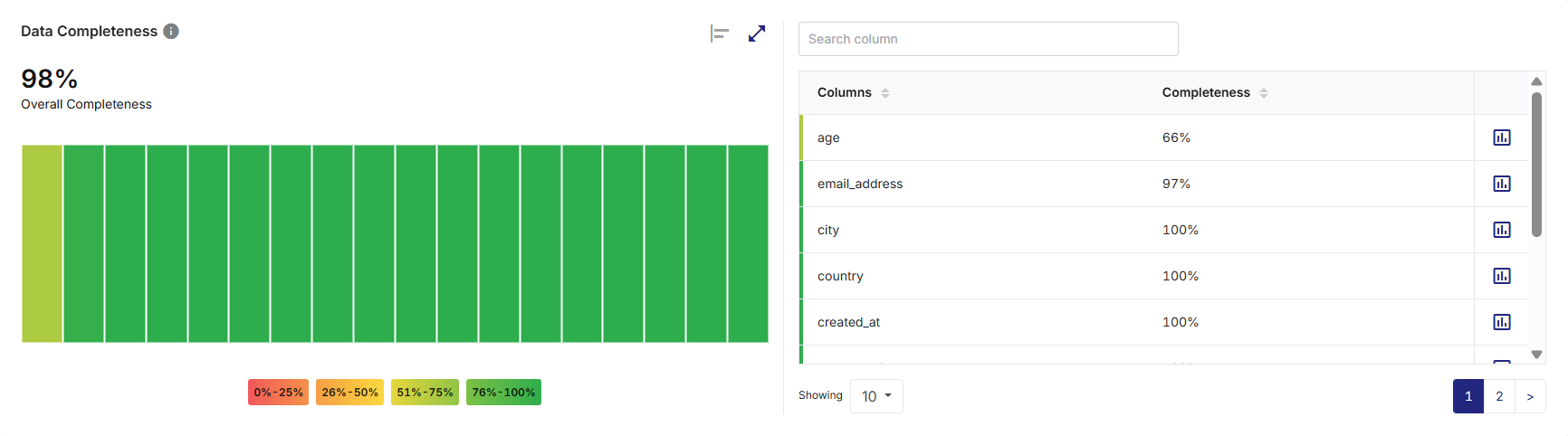Click the table scrollbar up arrow
This screenshot has width=1568, height=436.
[x=1536, y=81]
